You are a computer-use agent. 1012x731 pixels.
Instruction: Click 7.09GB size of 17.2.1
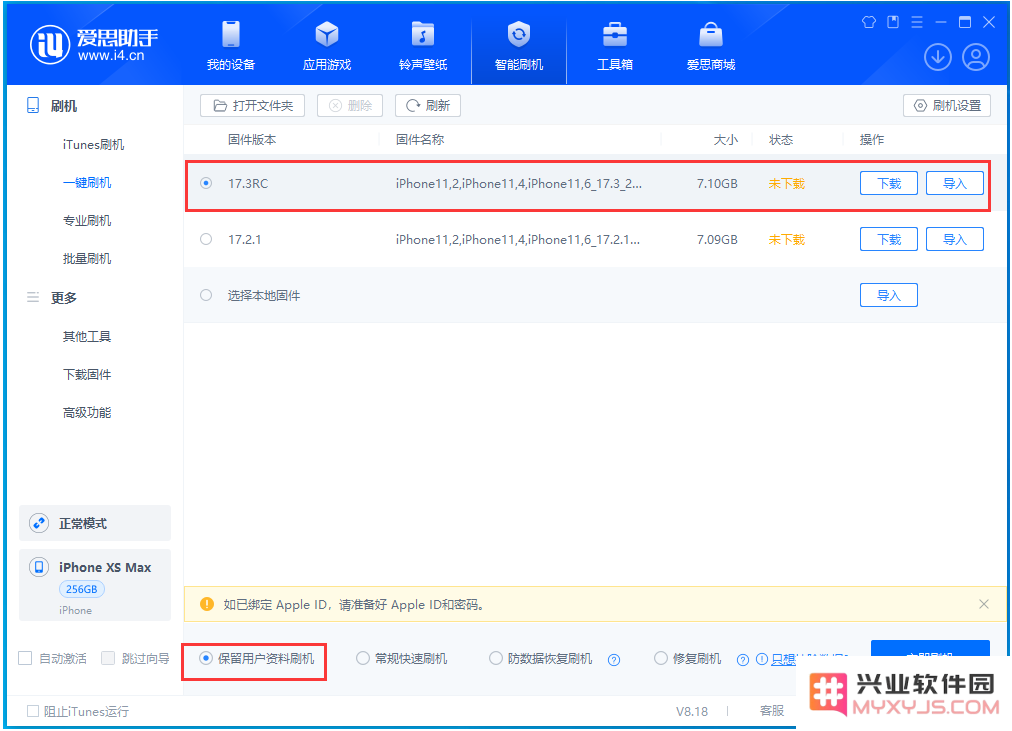point(717,239)
